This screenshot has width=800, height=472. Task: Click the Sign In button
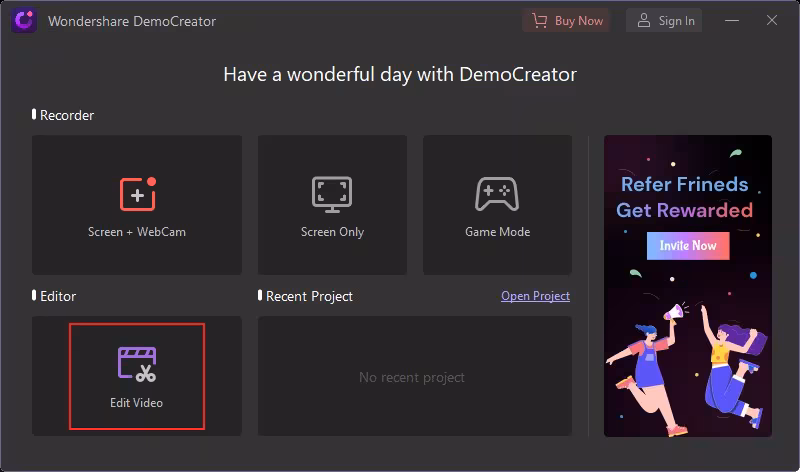coord(664,21)
